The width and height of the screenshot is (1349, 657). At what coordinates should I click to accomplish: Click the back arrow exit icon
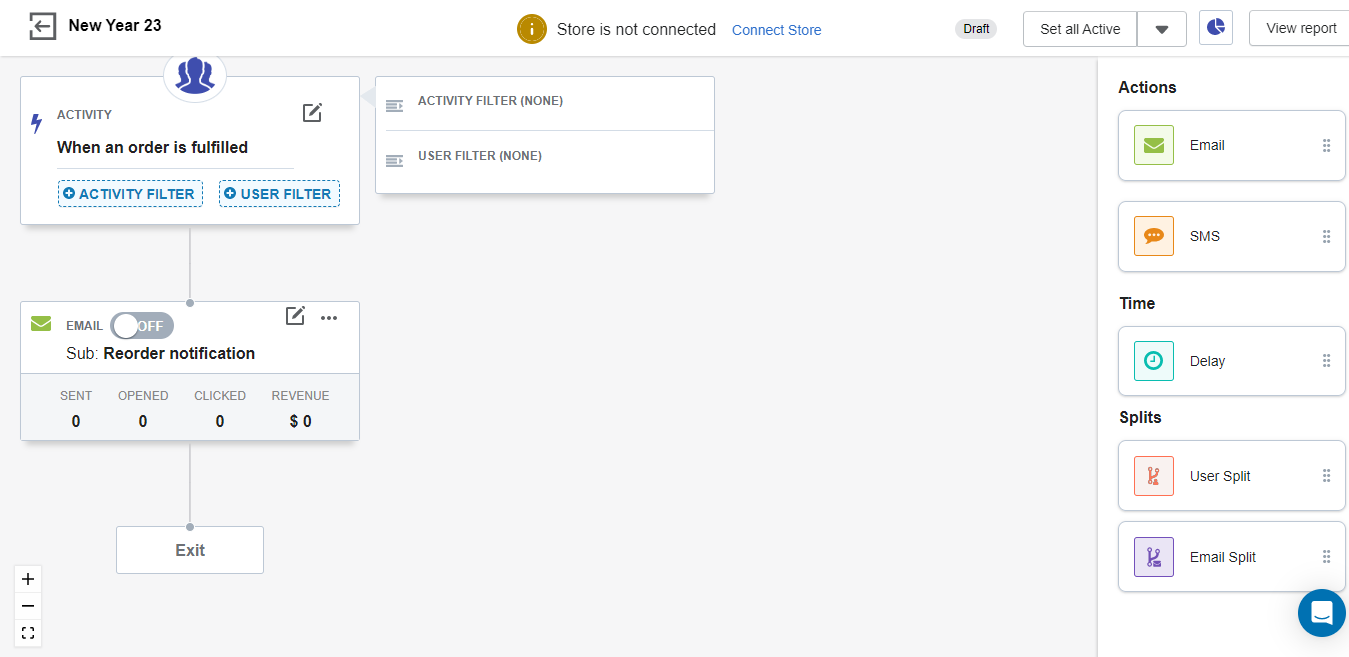(42, 26)
